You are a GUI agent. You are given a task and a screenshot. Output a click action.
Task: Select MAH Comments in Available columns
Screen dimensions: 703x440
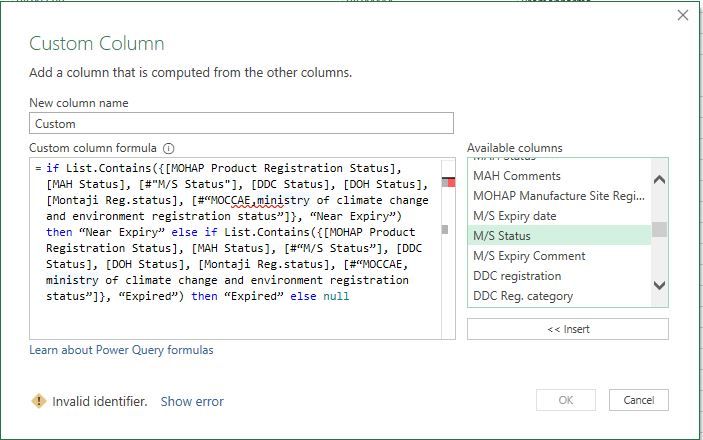pyautogui.click(x=559, y=176)
